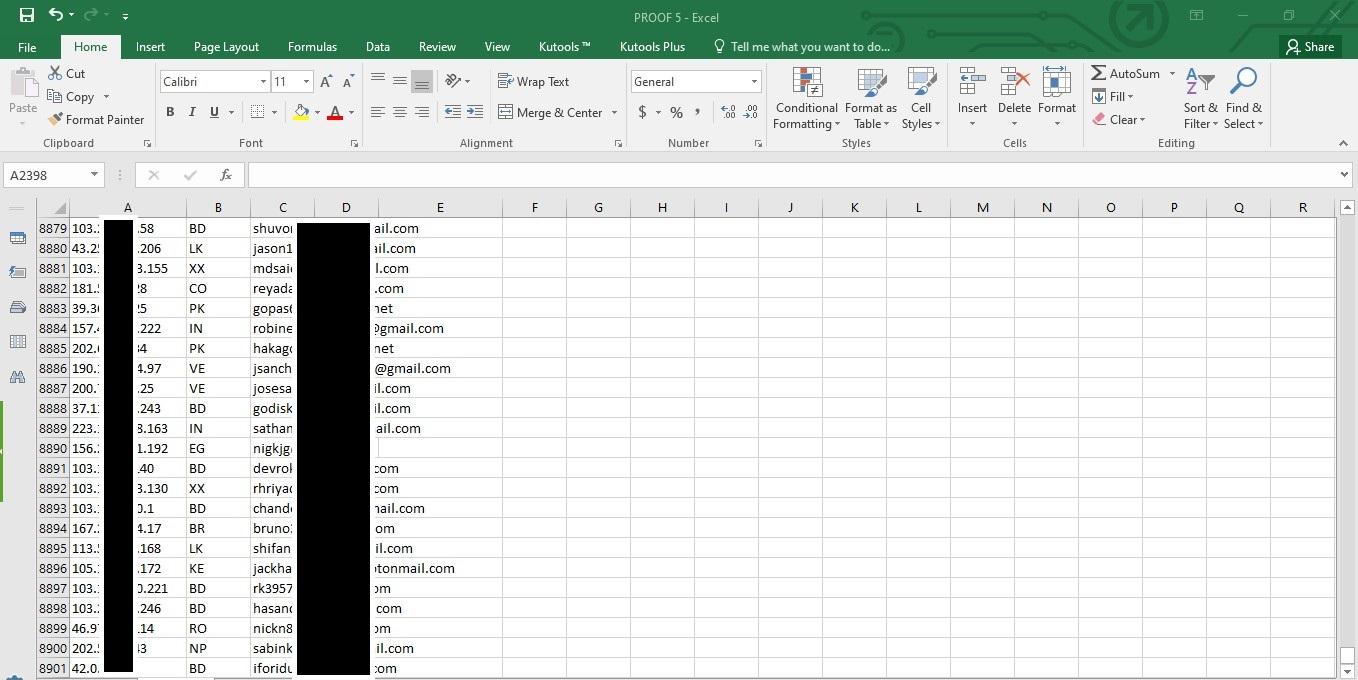
Task: Switch to the Formulas ribbon tab
Action: coord(312,46)
